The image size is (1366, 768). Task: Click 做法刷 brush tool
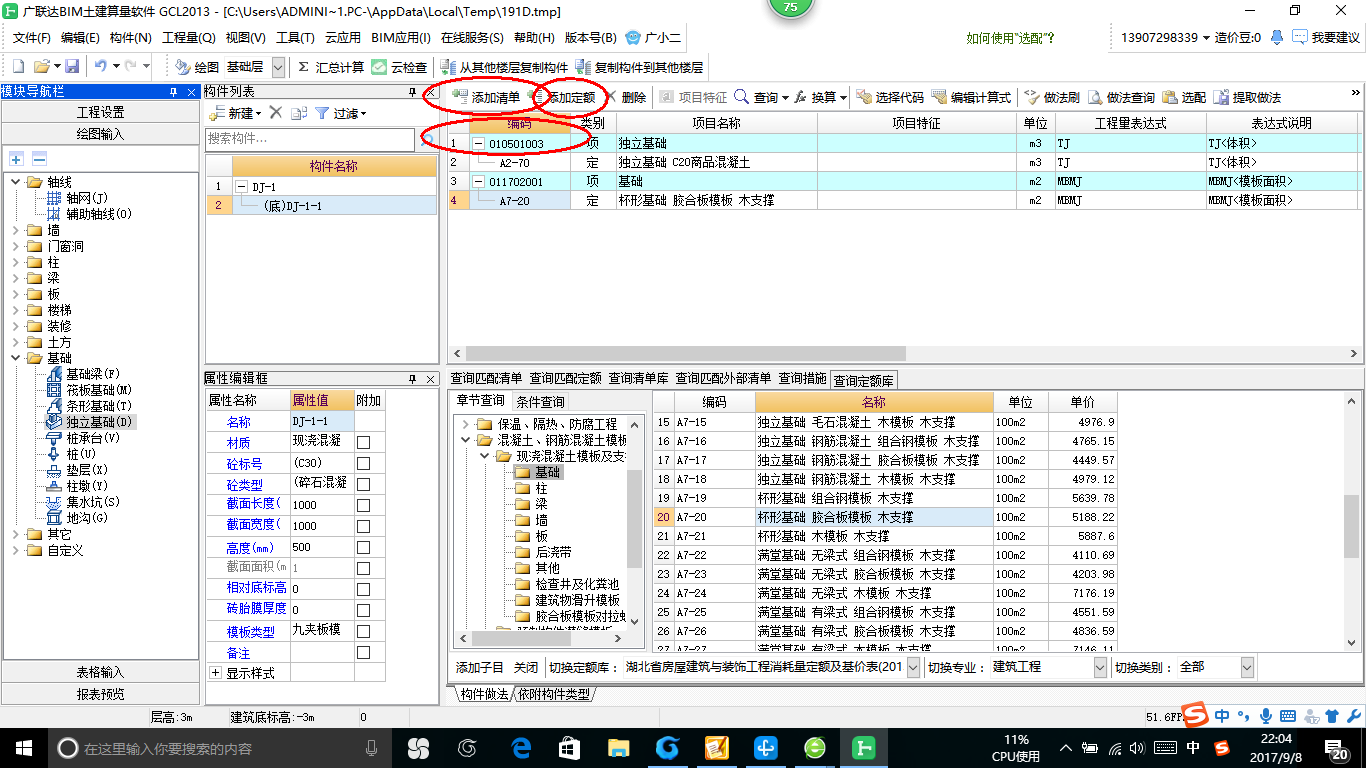click(x=1051, y=97)
